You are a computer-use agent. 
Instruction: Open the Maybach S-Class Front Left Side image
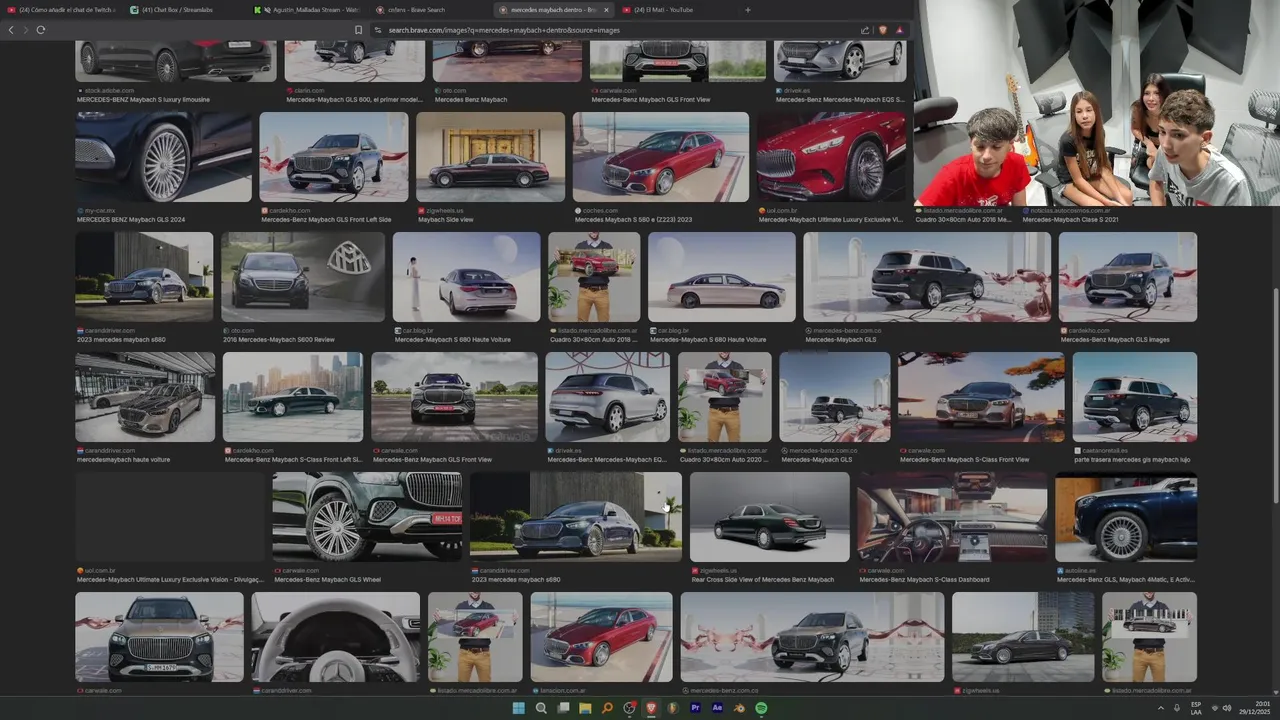[x=293, y=397]
